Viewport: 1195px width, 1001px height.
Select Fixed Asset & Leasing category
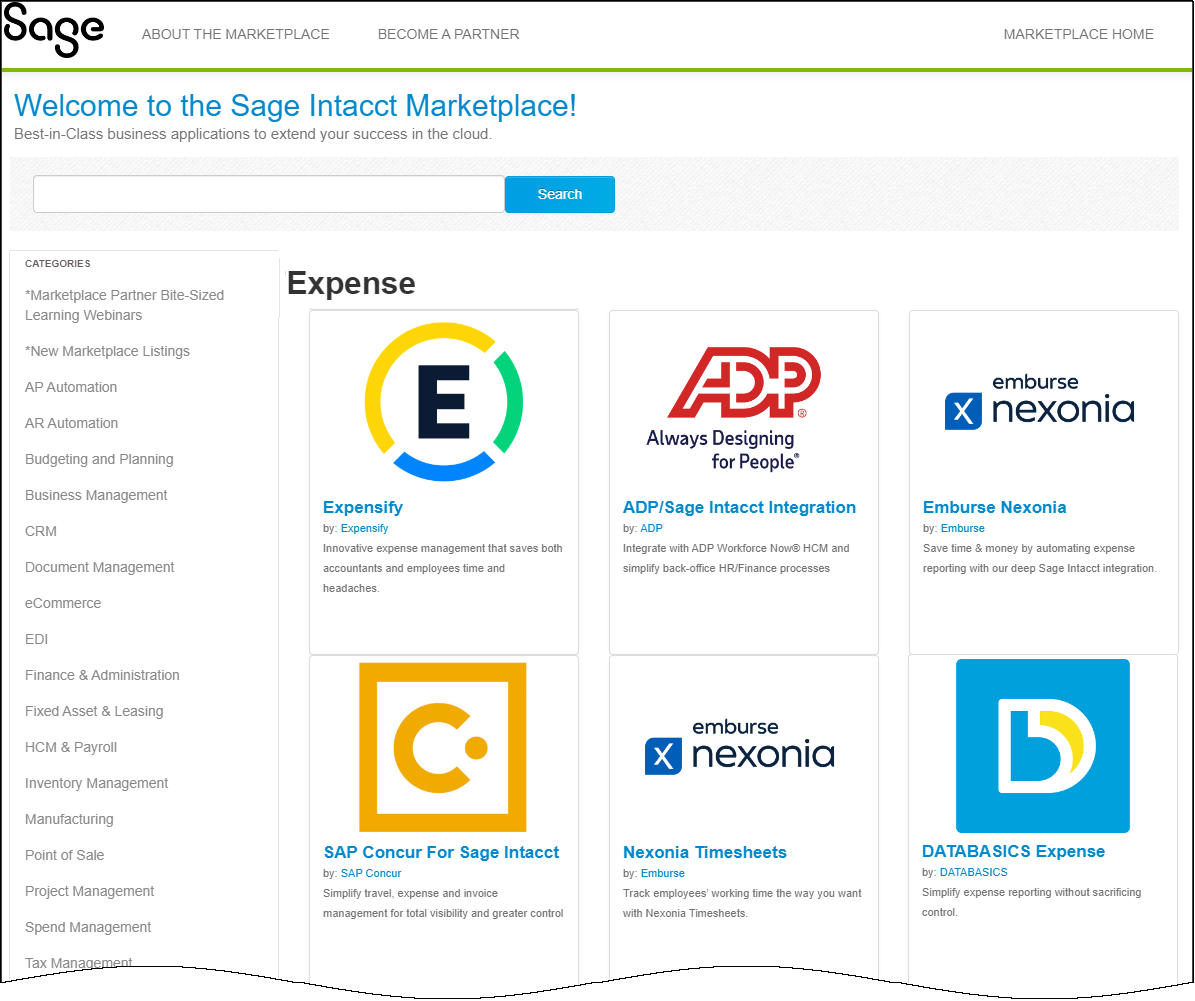coord(94,711)
